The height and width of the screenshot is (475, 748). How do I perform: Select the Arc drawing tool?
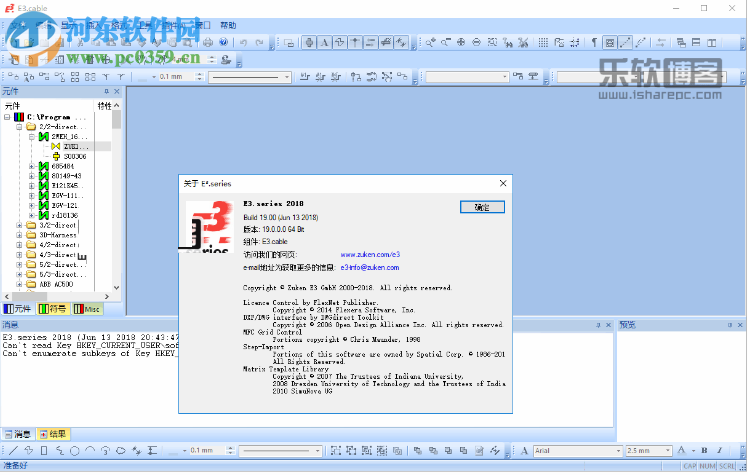point(90,450)
